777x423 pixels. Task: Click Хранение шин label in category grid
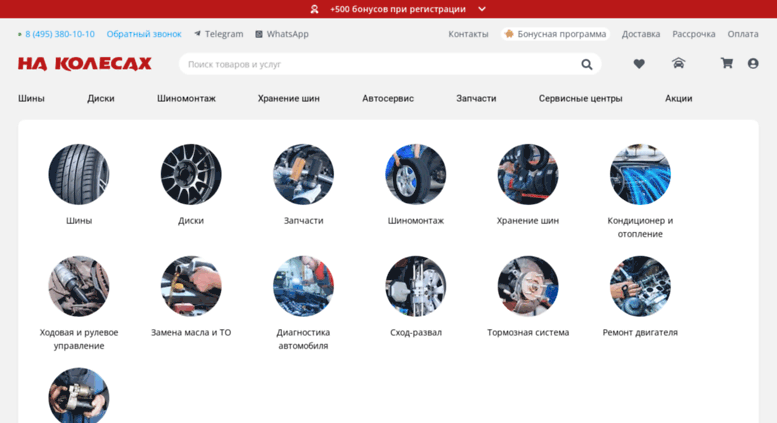[528, 220]
